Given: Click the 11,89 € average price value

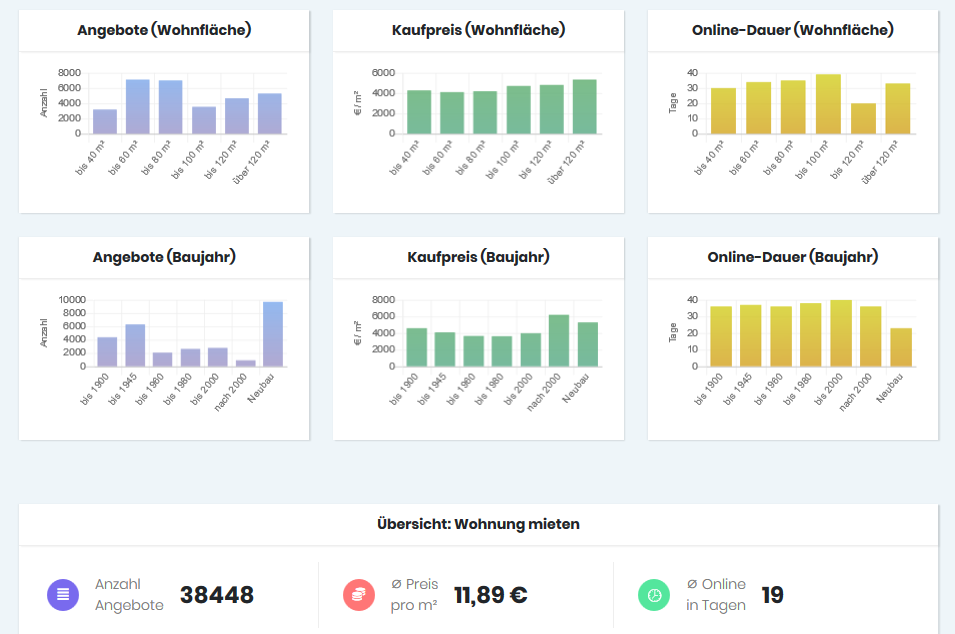Looking at the screenshot, I should pyautogui.click(x=491, y=595).
